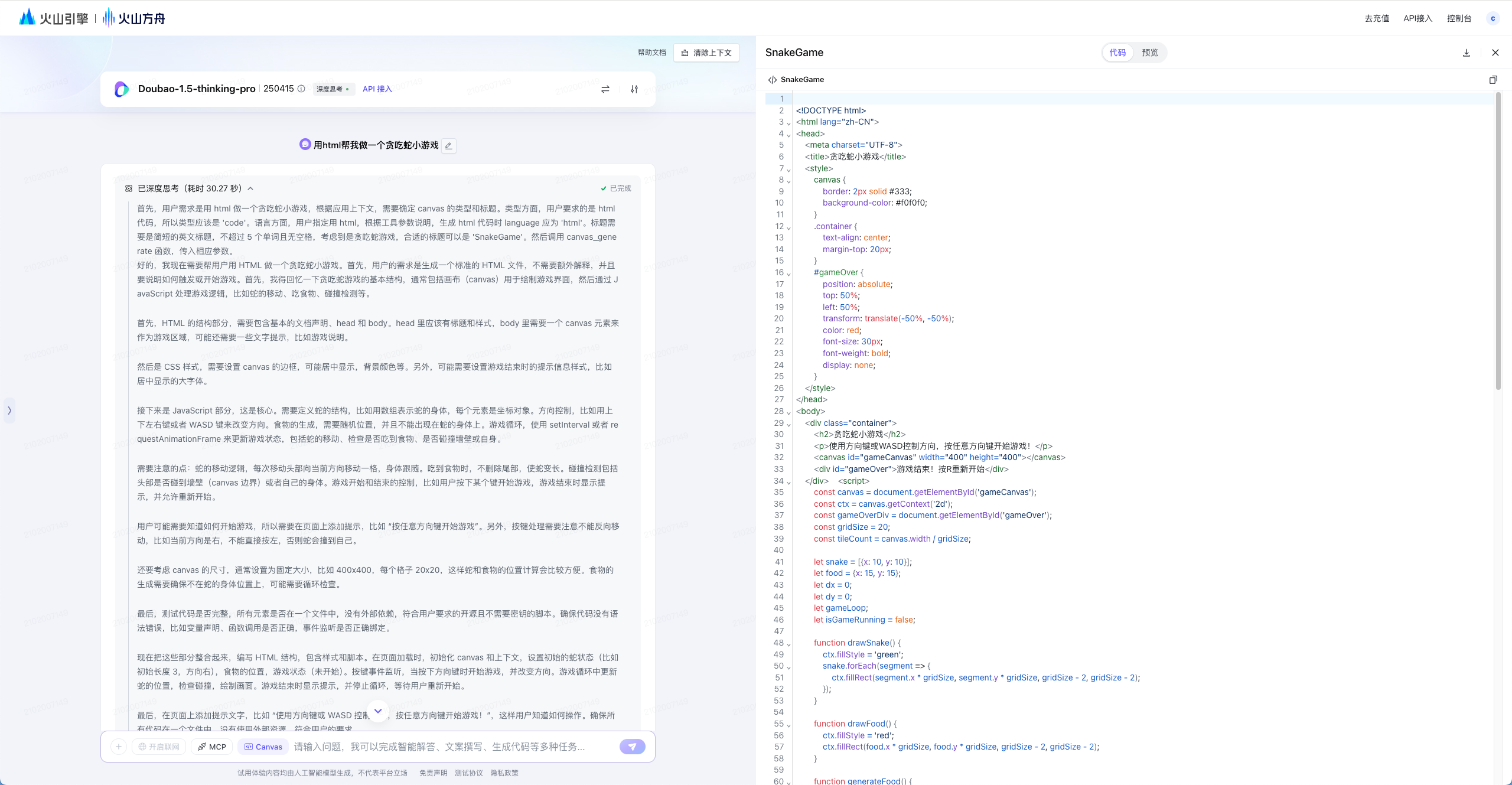Open 控制台 console
1512x785 pixels.
point(1459,18)
